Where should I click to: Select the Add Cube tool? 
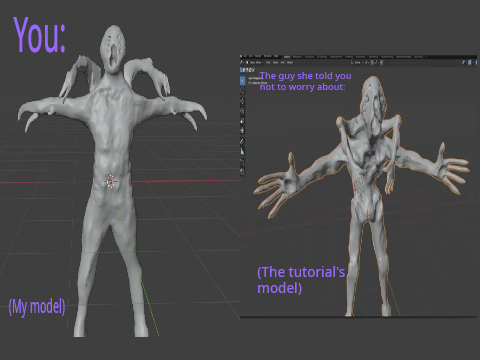pyautogui.click(x=242, y=162)
